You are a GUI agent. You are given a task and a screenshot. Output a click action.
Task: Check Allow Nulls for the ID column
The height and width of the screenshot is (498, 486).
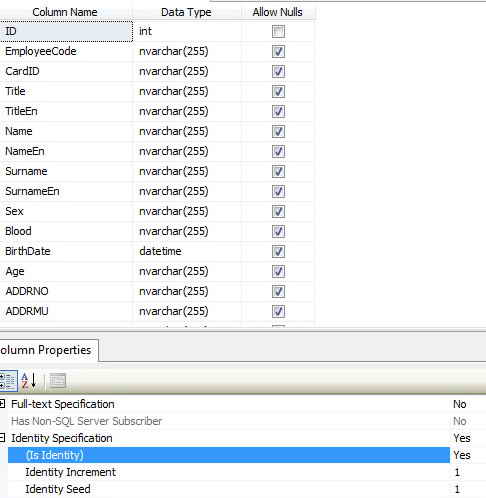tap(278, 32)
